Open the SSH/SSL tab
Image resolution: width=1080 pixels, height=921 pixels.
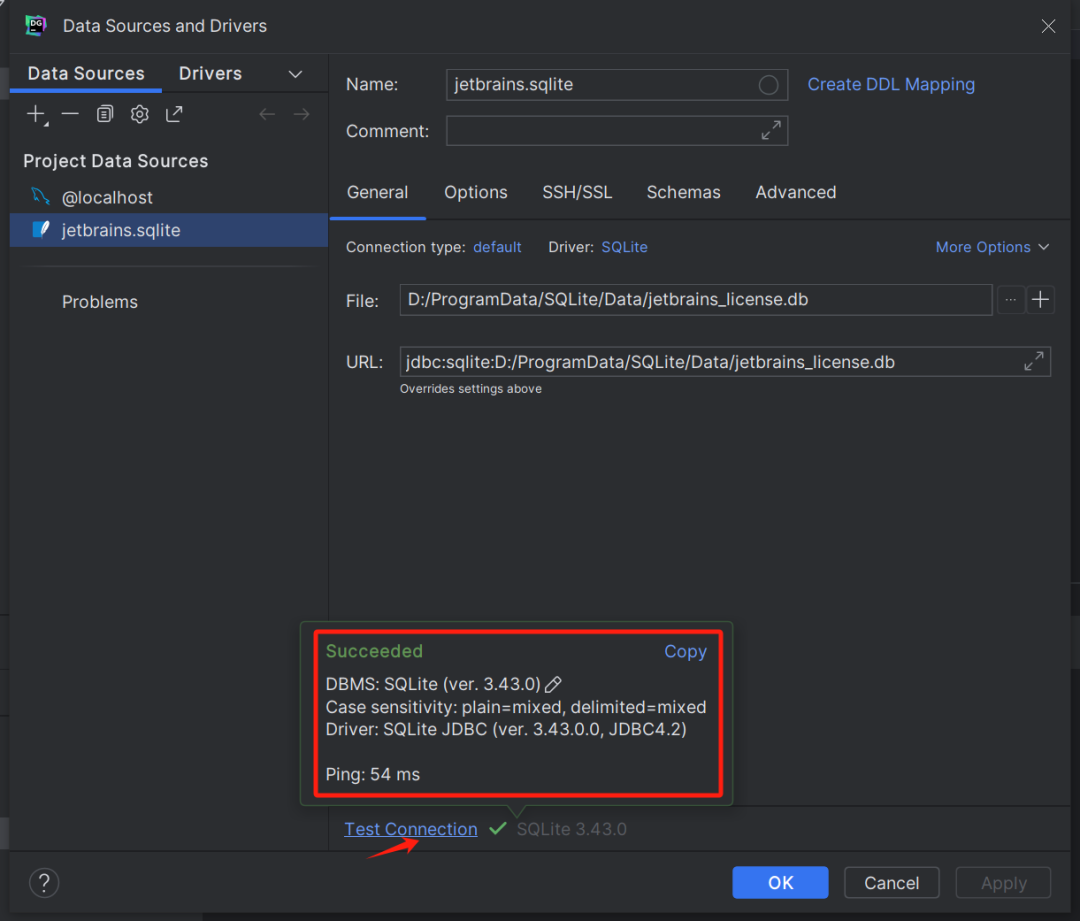pos(577,193)
